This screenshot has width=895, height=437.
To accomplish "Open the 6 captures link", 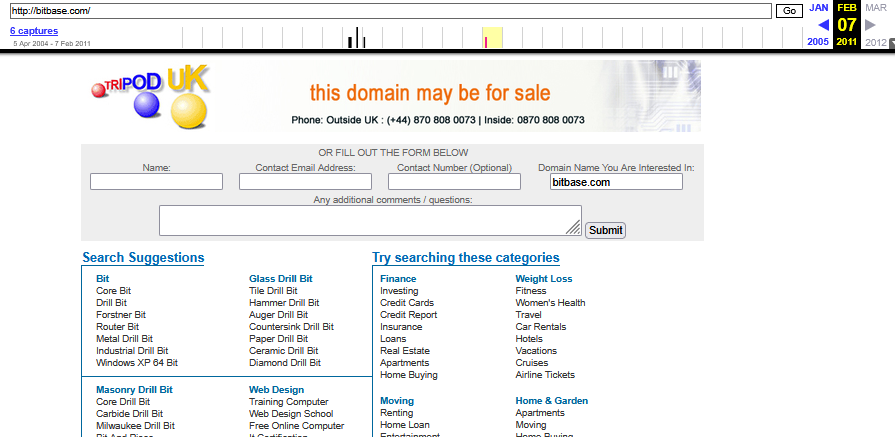I will click(34, 31).
